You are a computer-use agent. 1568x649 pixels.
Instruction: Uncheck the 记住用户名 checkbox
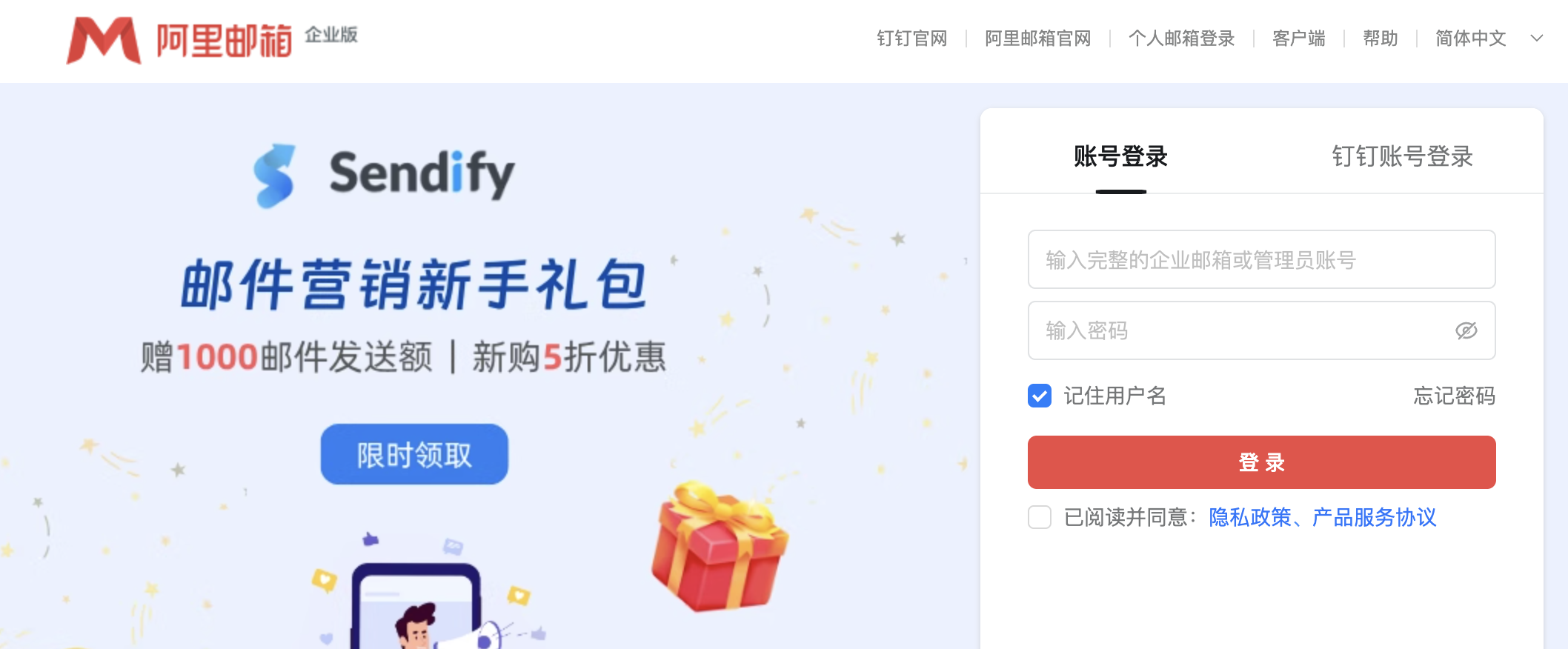[x=1040, y=396]
